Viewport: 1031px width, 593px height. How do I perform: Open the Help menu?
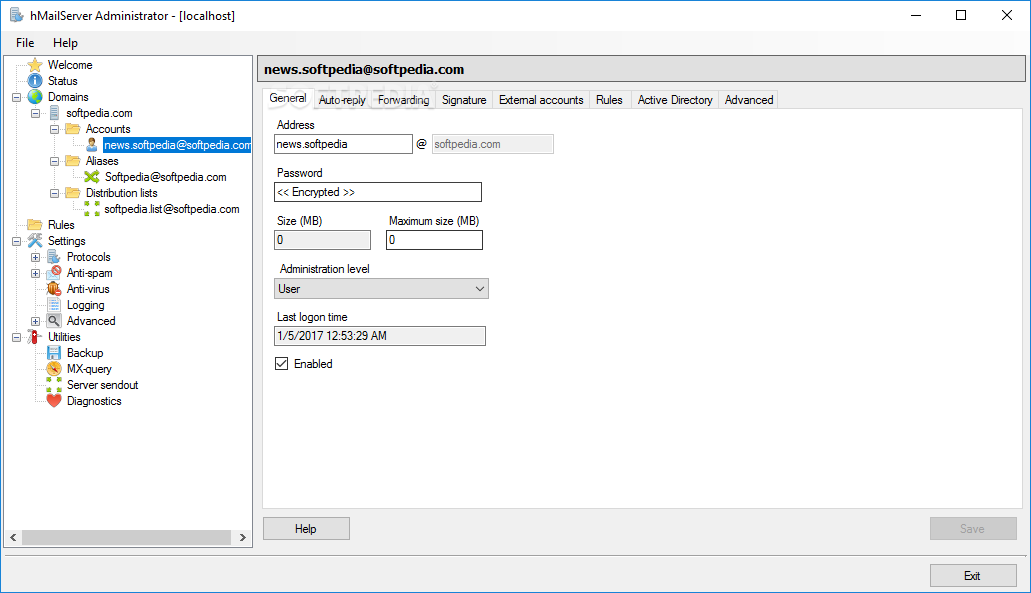(65, 43)
